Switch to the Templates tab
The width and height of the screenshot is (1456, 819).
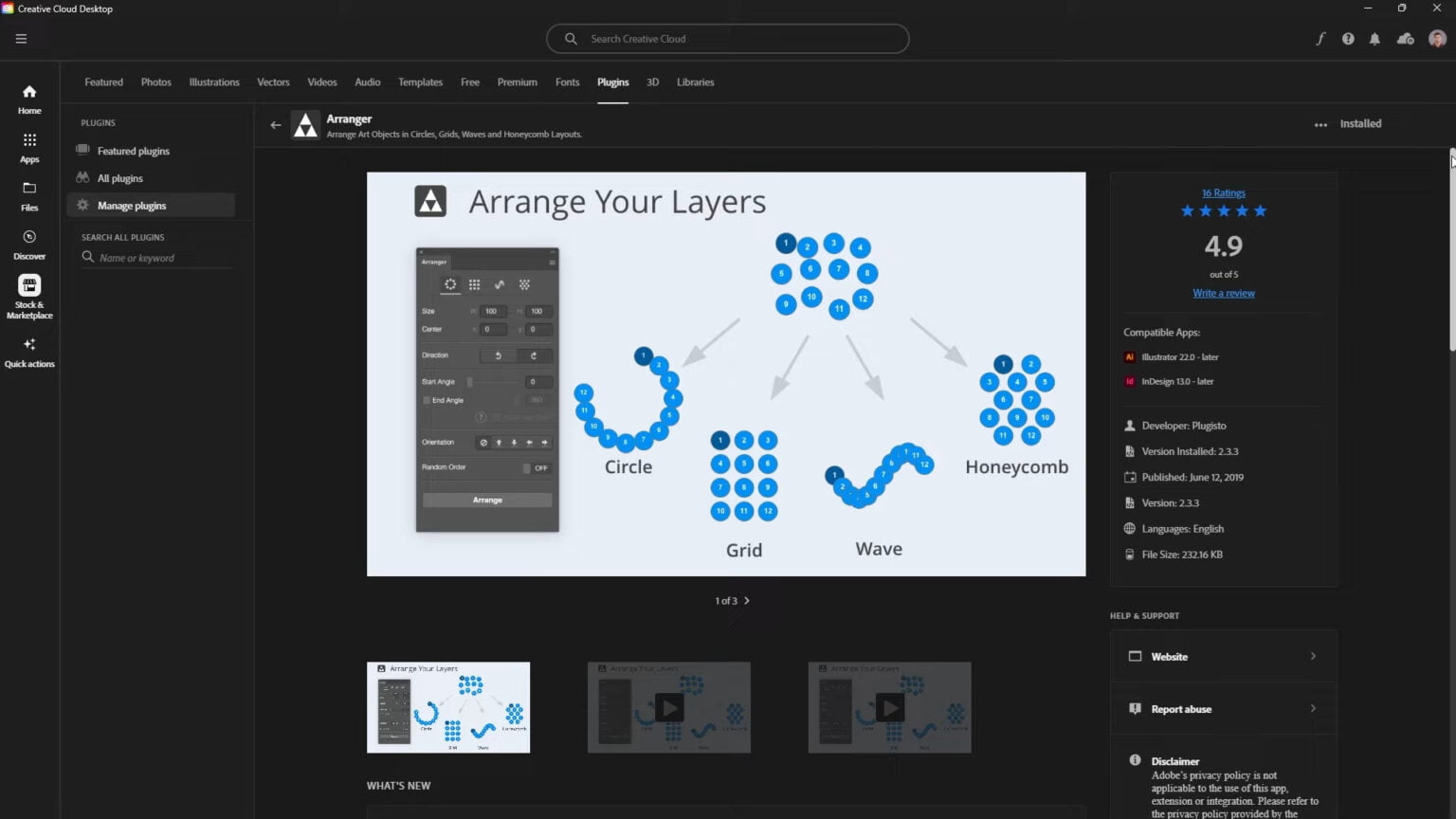coord(420,82)
